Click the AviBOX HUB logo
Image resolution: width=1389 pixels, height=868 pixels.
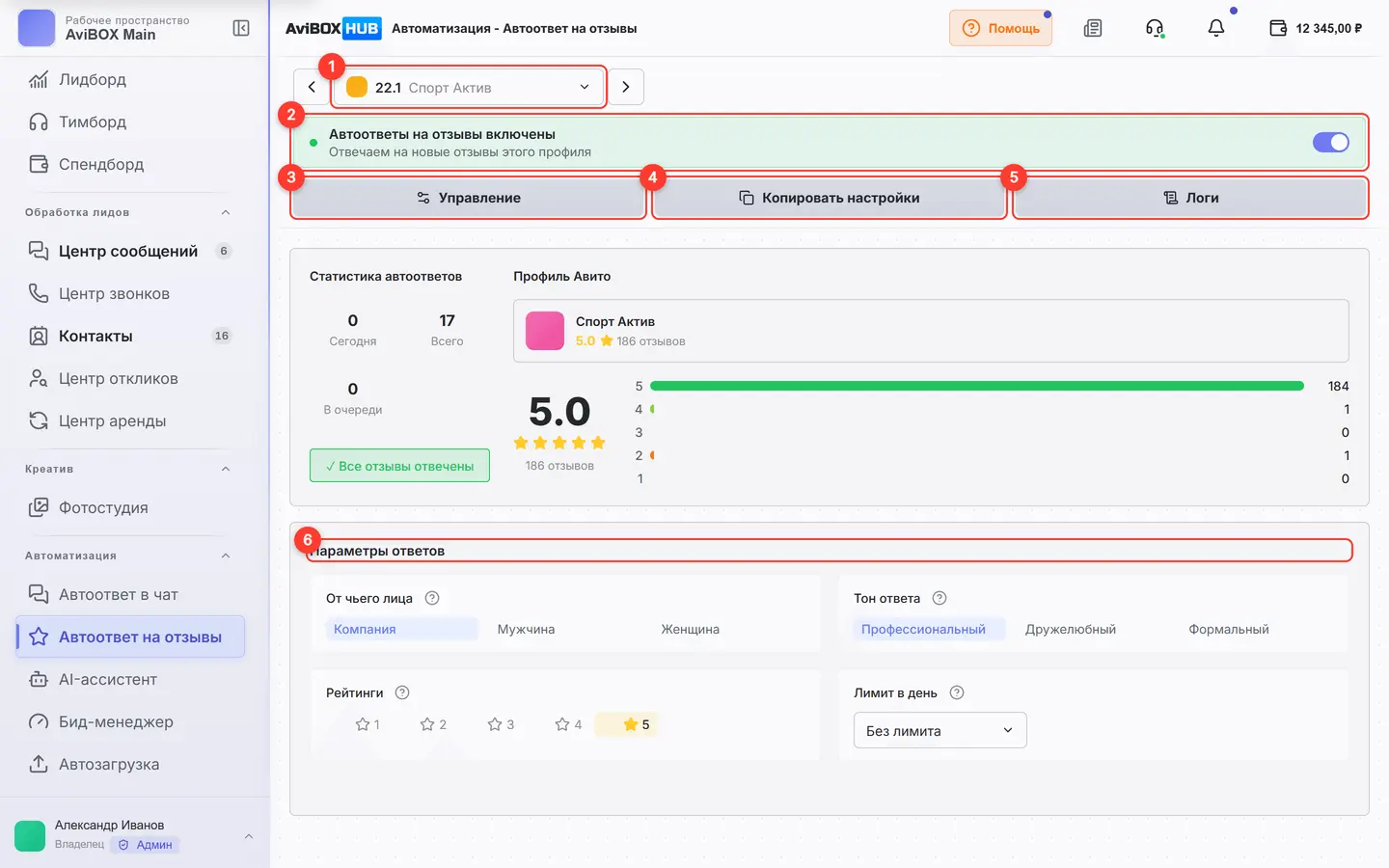coord(333,28)
